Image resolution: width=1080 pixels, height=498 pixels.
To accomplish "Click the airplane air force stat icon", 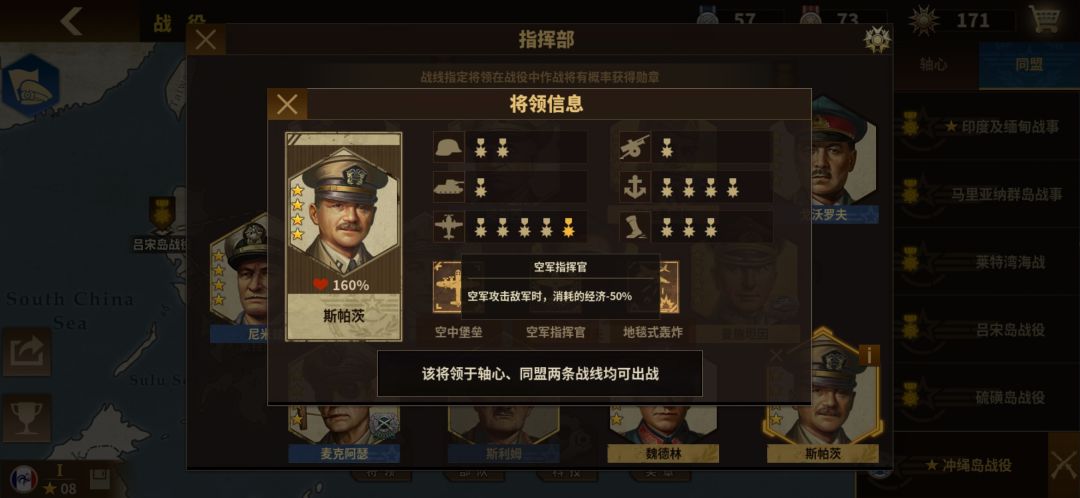I will coord(448,227).
